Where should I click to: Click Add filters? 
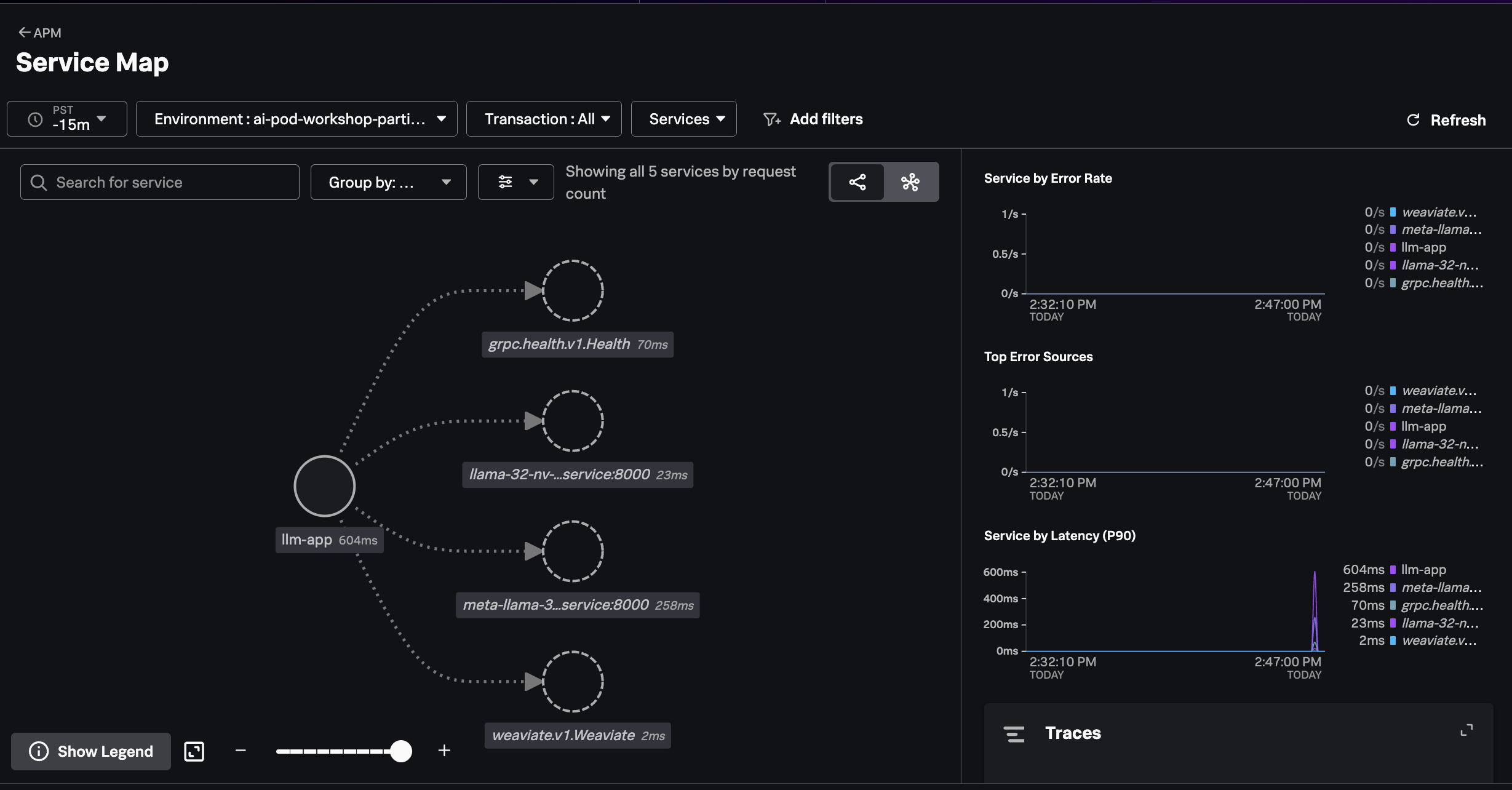813,119
